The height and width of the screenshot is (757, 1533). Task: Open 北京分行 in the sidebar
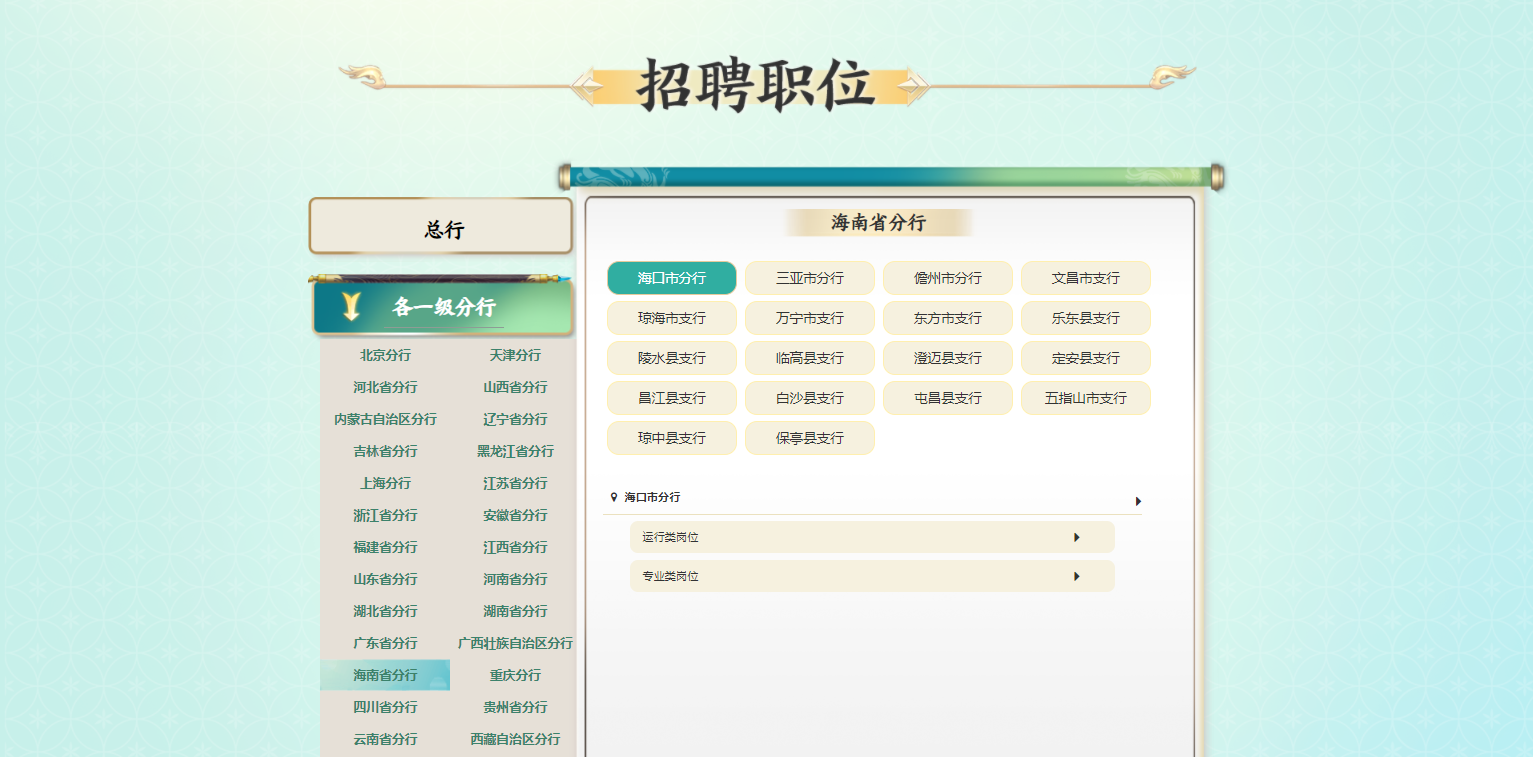(385, 355)
